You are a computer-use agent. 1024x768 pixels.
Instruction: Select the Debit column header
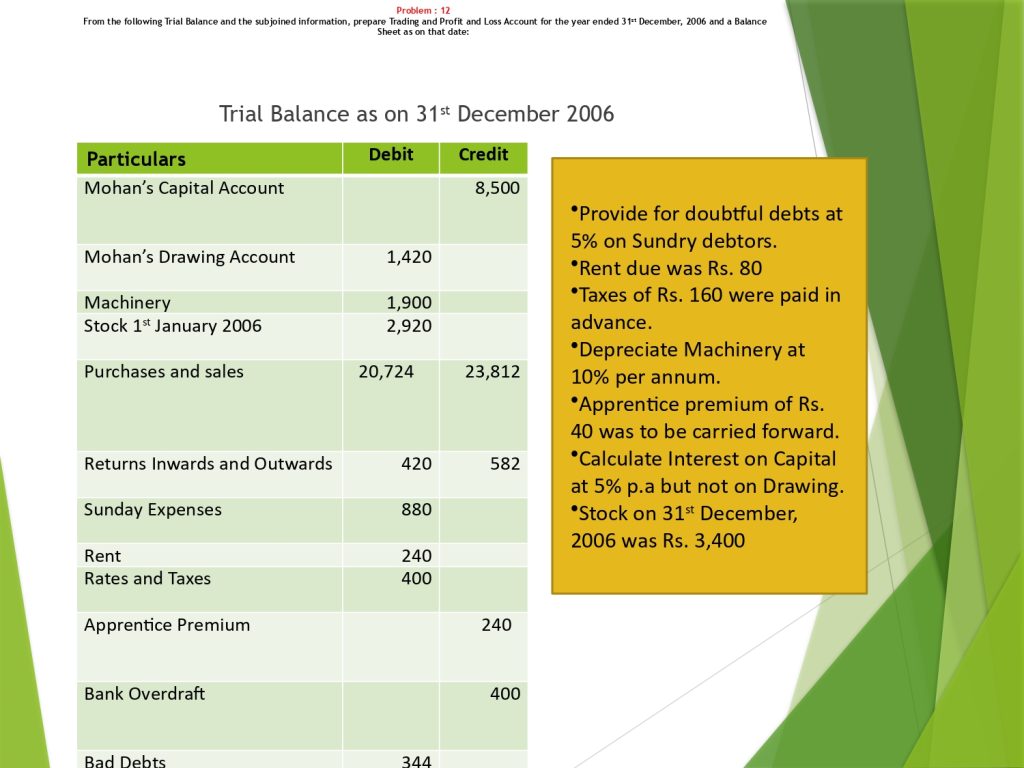click(390, 155)
